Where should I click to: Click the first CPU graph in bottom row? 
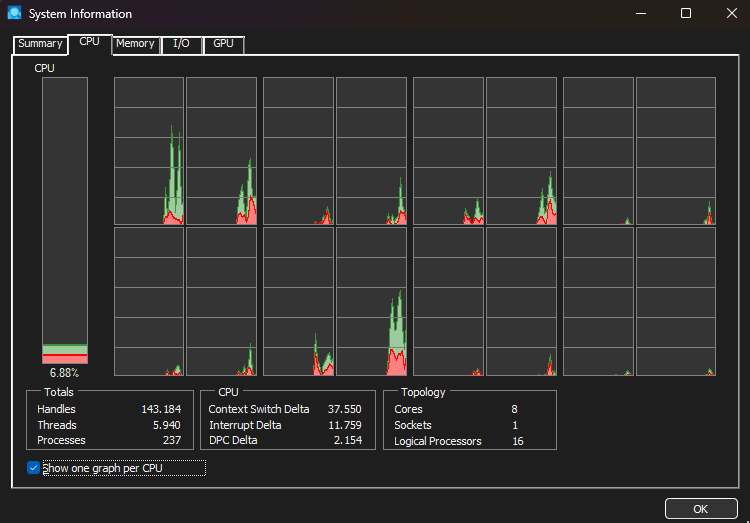149,301
